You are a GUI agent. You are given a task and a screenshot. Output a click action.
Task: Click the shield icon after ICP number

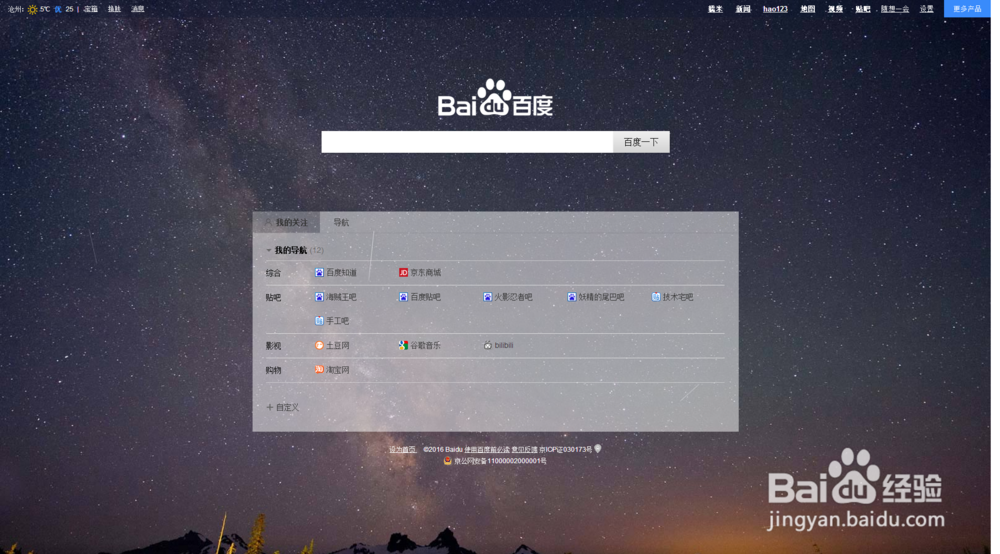[598, 449]
